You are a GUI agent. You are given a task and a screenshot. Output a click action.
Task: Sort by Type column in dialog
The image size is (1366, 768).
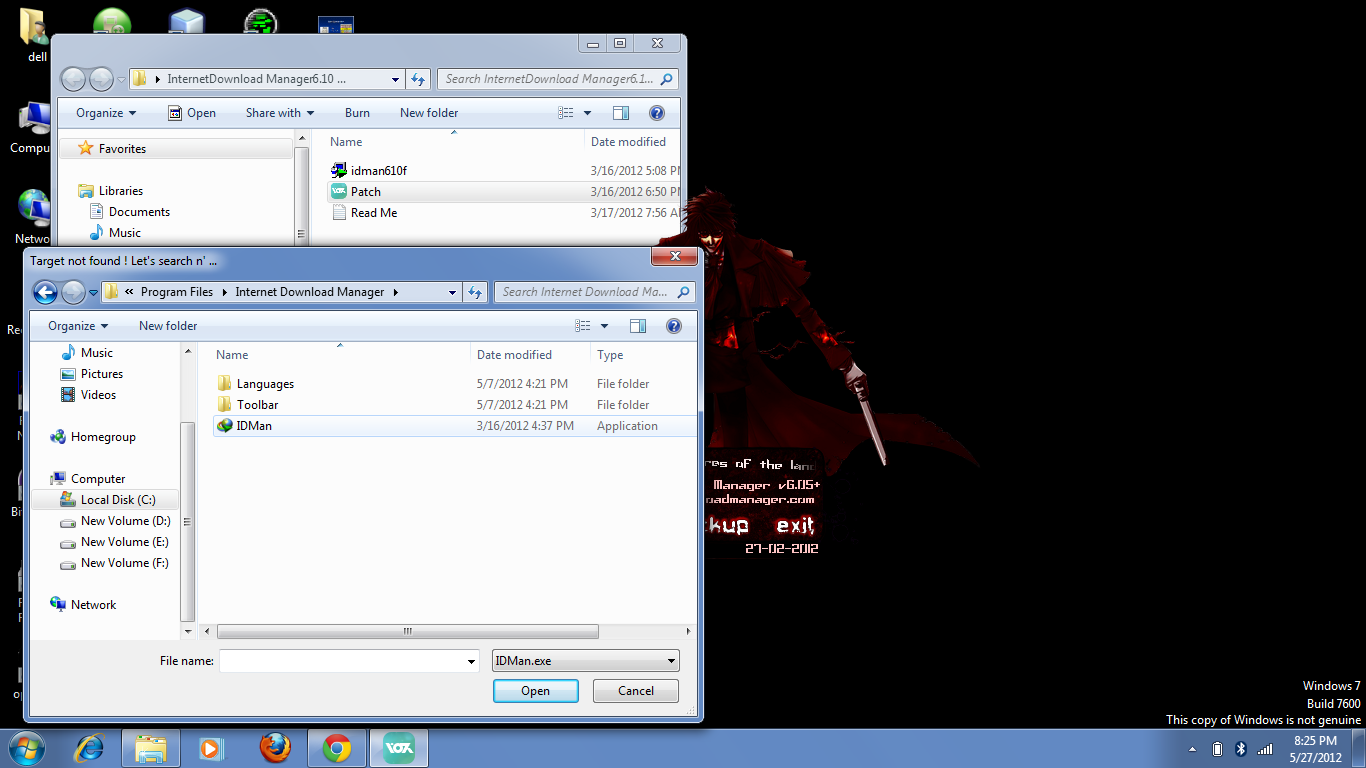click(610, 355)
